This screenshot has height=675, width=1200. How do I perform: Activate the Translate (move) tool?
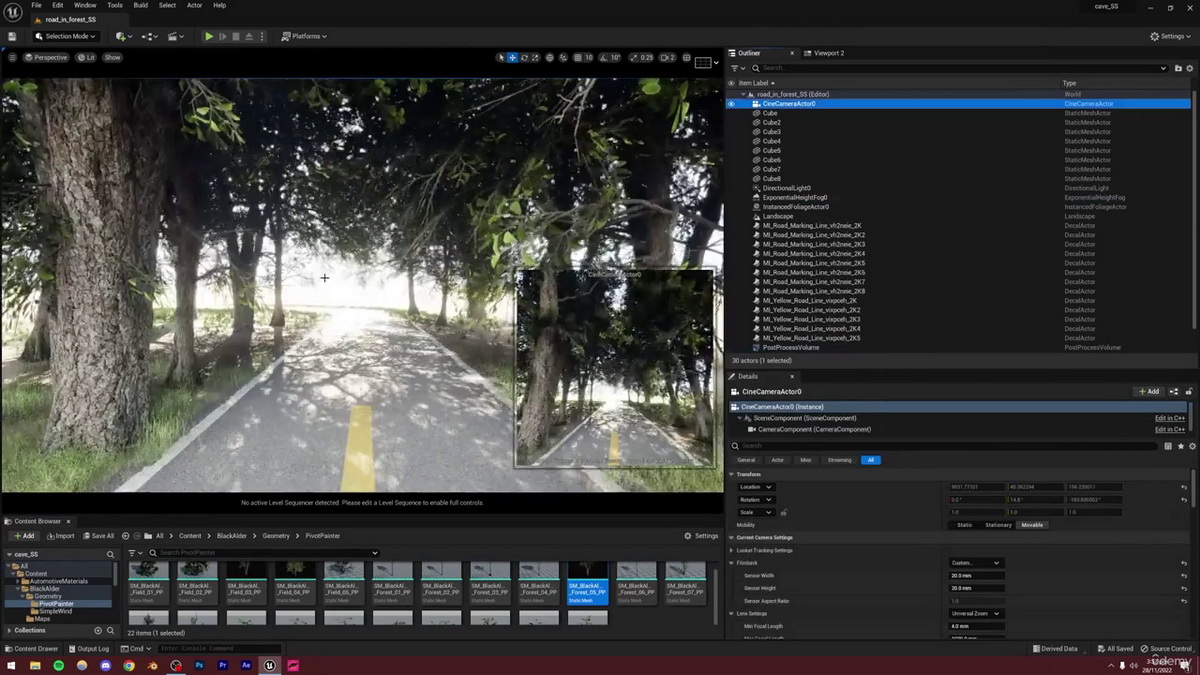pyautogui.click(x=513, y=57)
